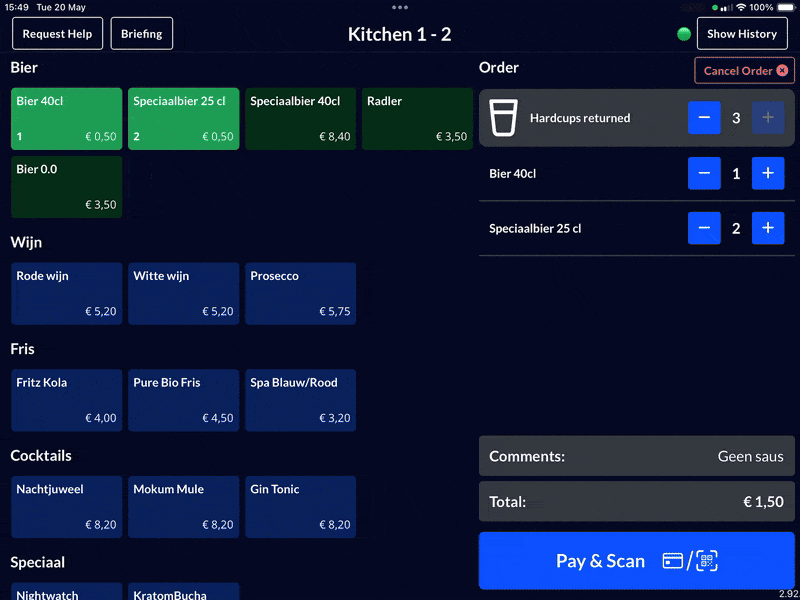Add Witte wijn to order
The width and height of the screenshot is (800, 600).
click(183, 294)
